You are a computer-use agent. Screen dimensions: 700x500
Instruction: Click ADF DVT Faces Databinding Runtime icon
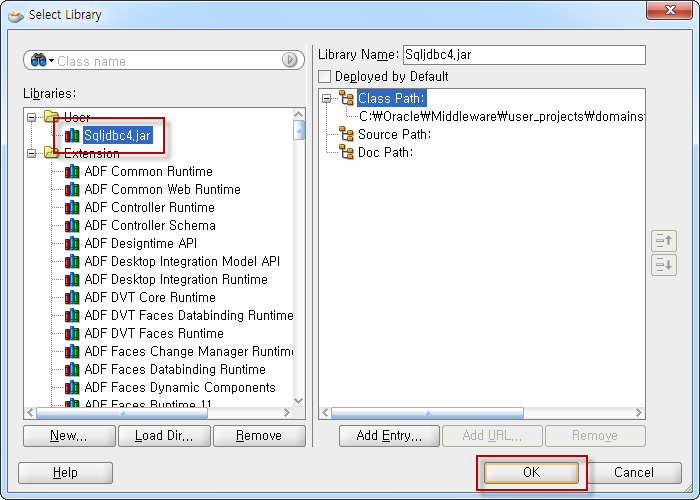tap(72, 315)
